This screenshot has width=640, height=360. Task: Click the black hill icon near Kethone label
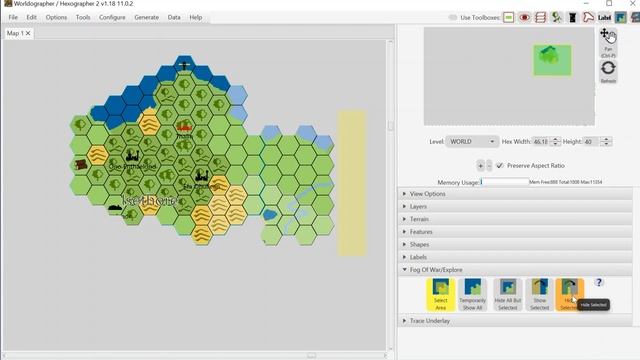115,208
